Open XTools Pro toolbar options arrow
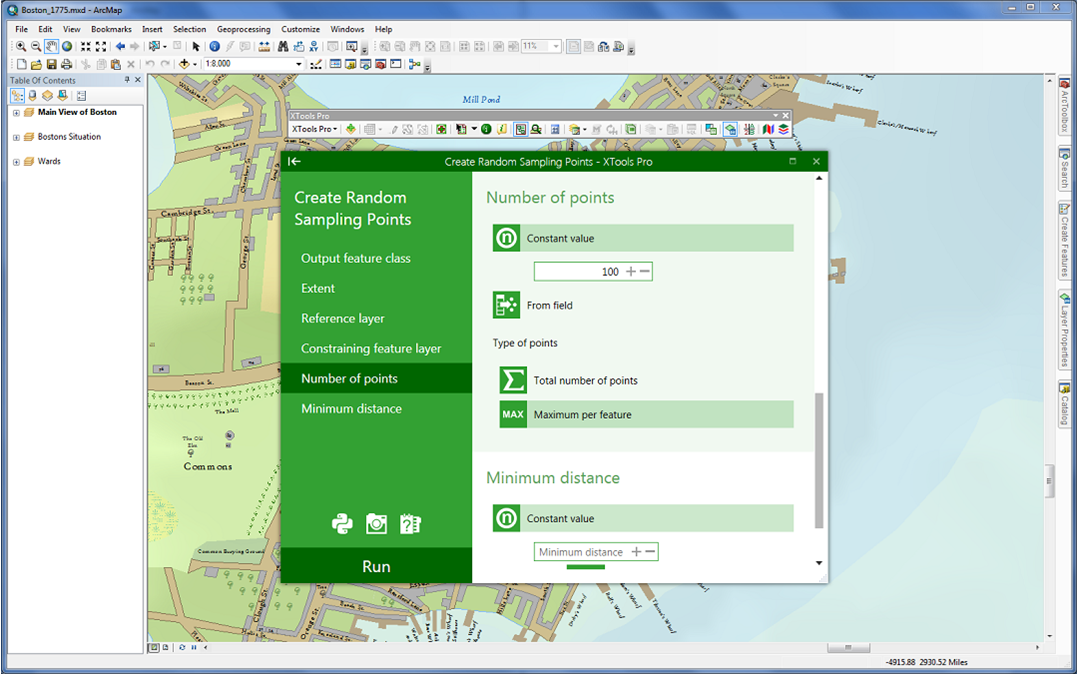 776,116
